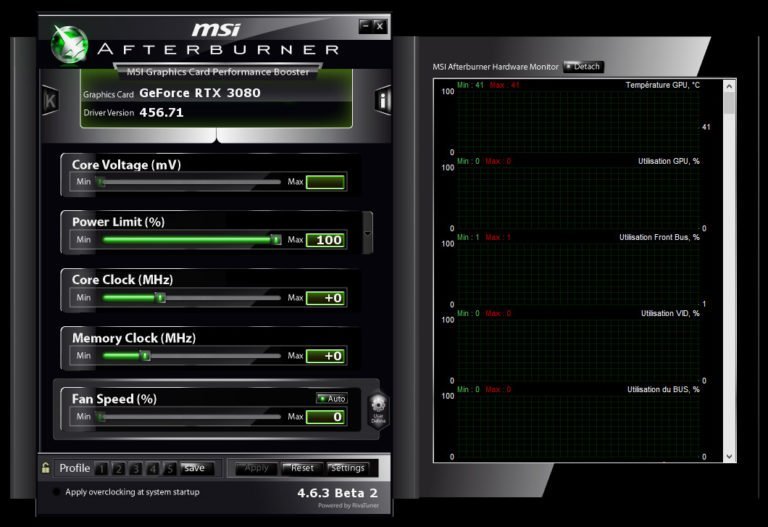Click the GeForce RTX 3080 card name
Viewport: 768px width, 527px height.
(x=200, y=93)
